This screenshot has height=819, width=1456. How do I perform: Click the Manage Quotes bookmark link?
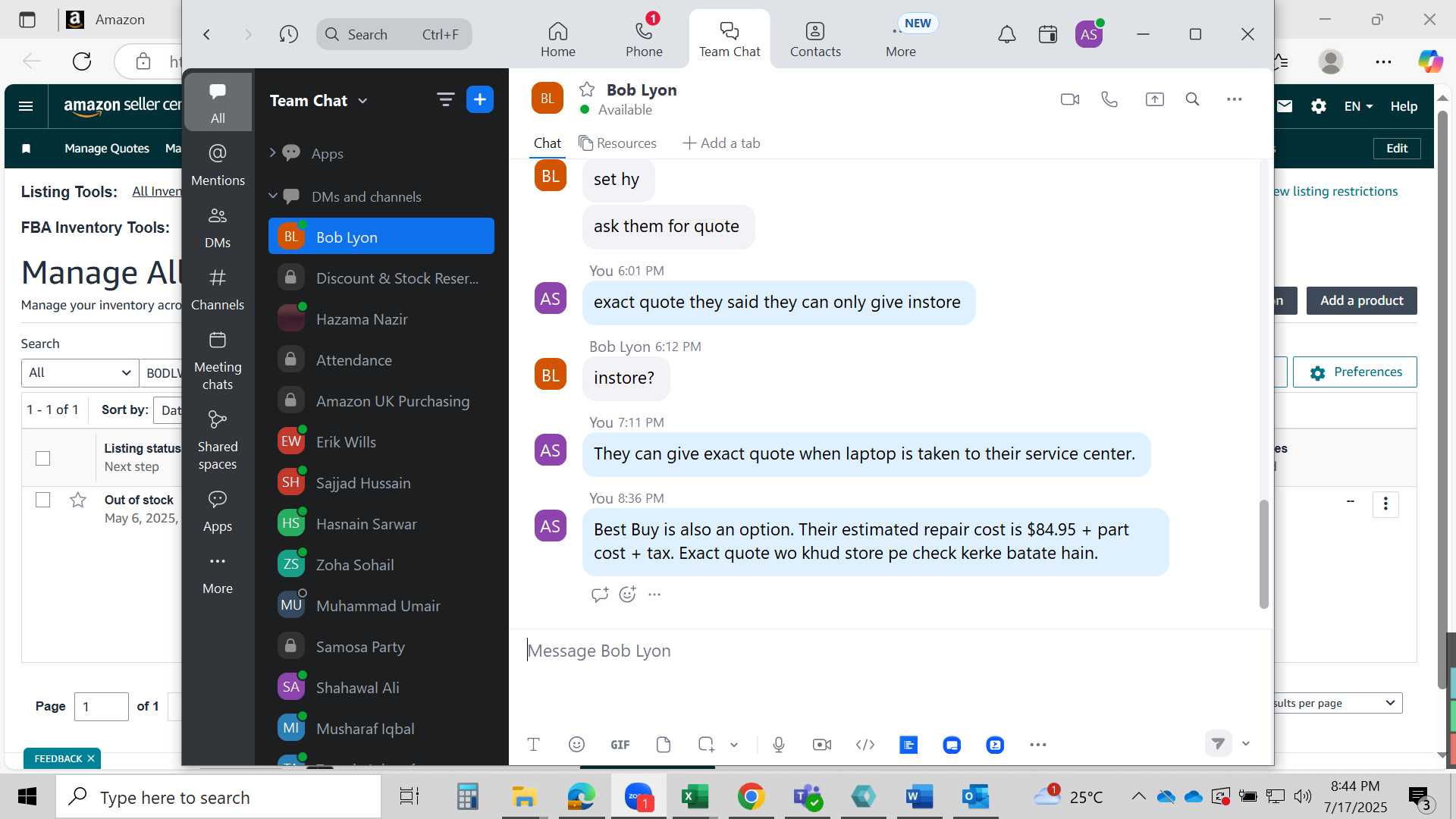(x=107, y=149)
